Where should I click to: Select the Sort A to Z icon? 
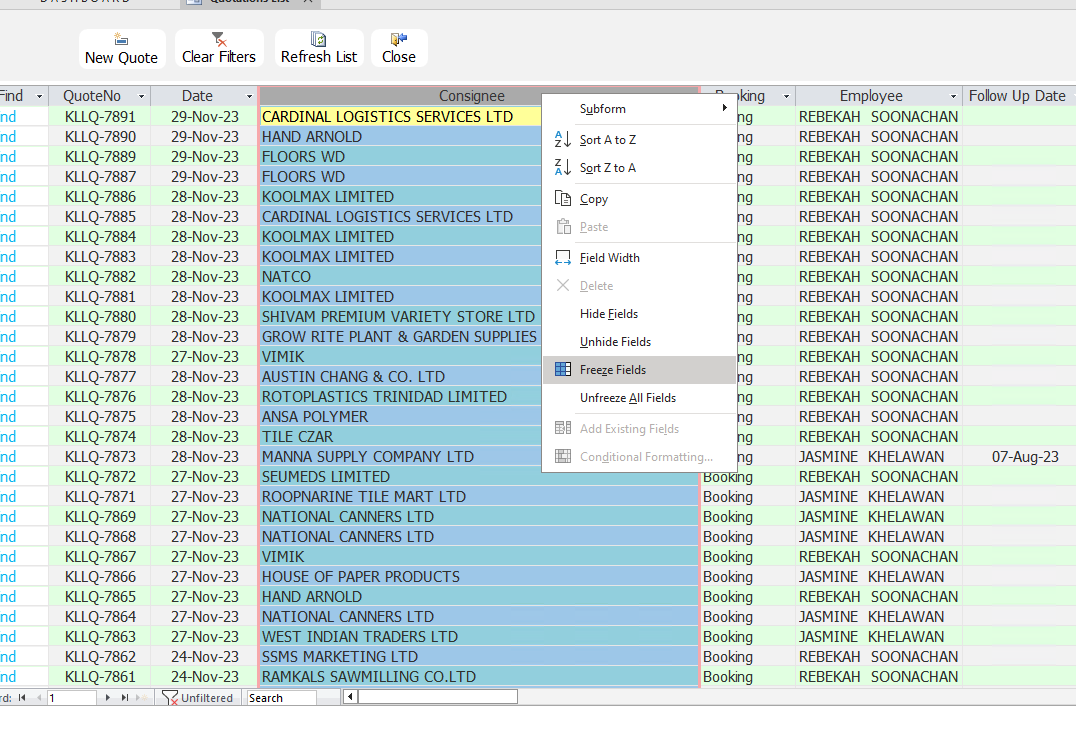(564, 139)
